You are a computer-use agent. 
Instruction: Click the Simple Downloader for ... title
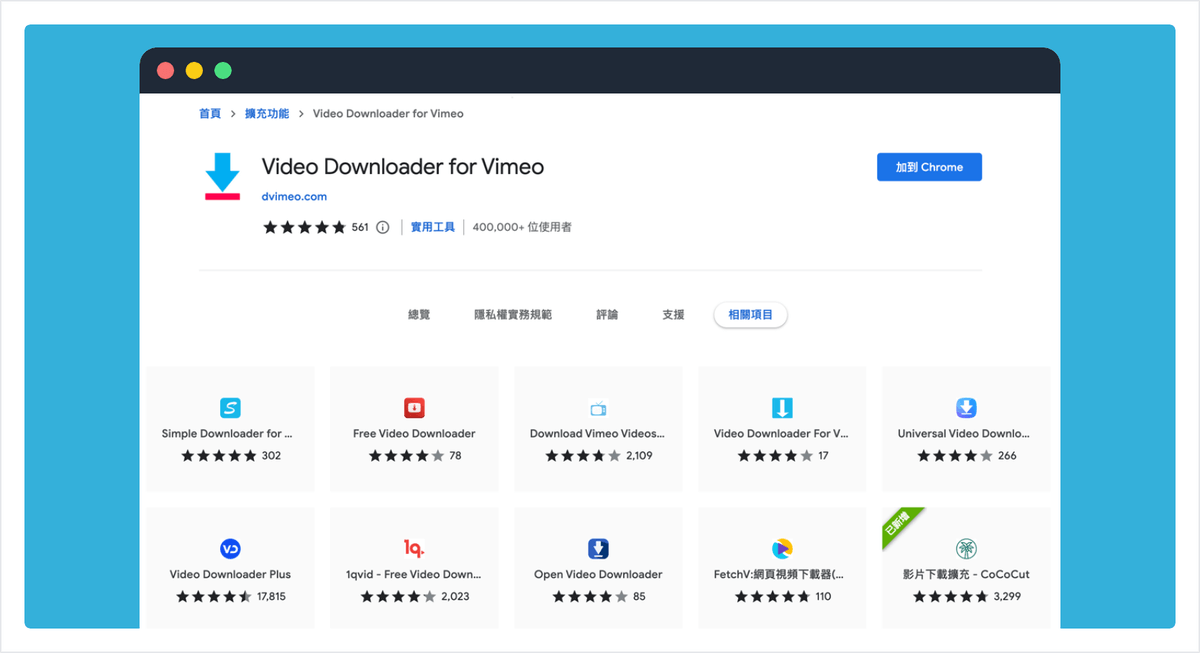(x=228, y=434)
